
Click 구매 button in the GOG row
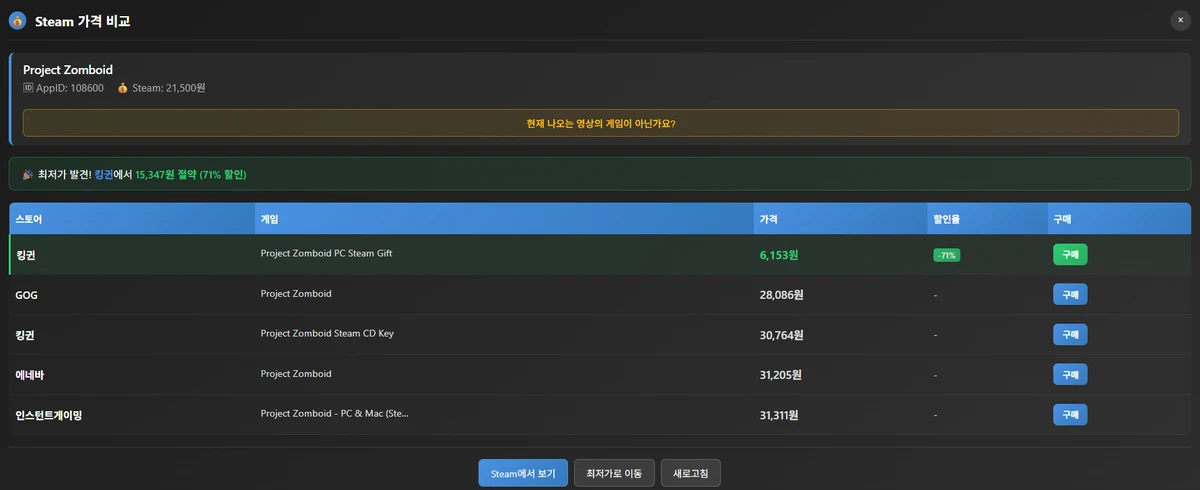coord(1070,294)
